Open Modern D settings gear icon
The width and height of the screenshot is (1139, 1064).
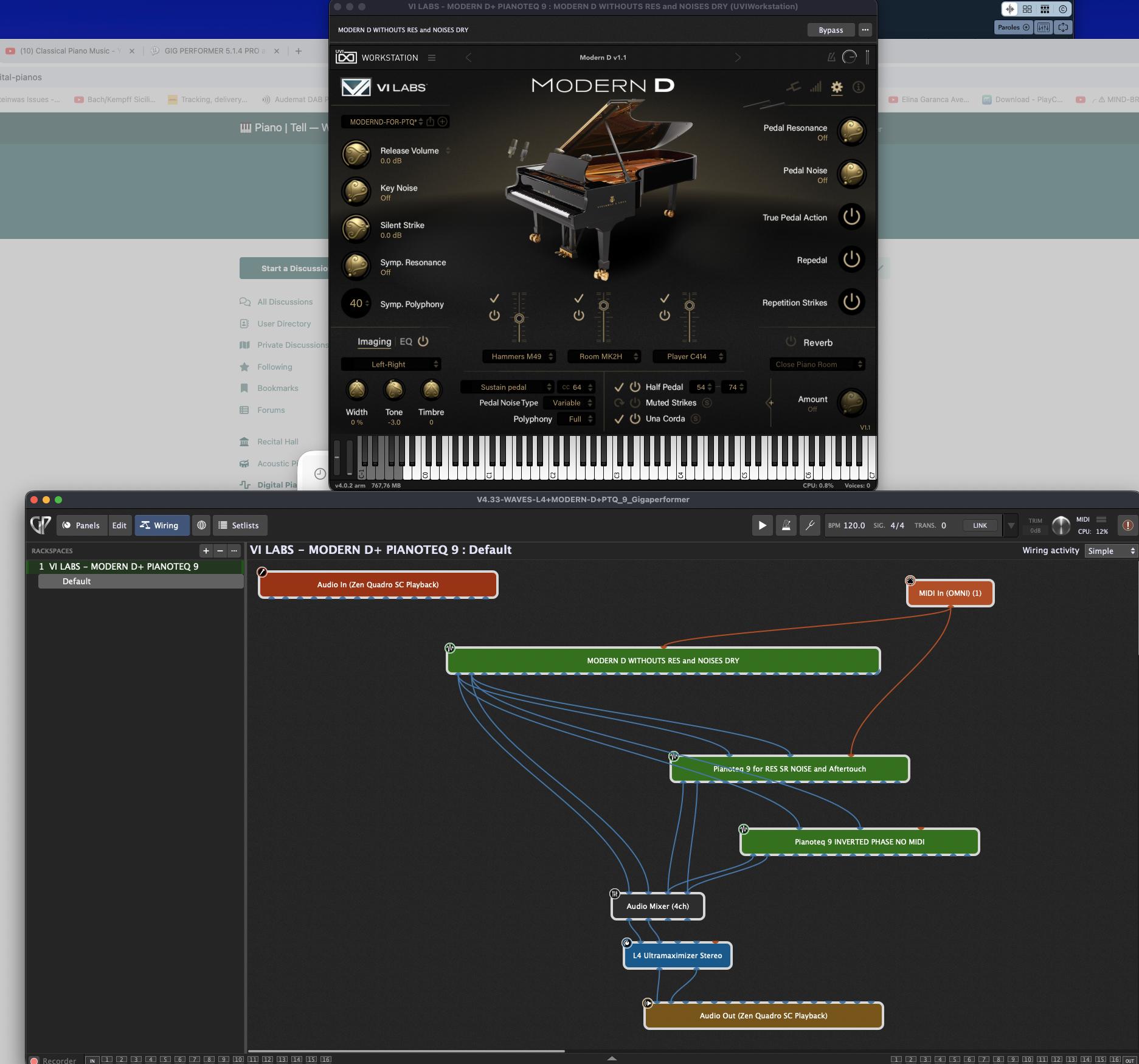[x=837, y=87]
